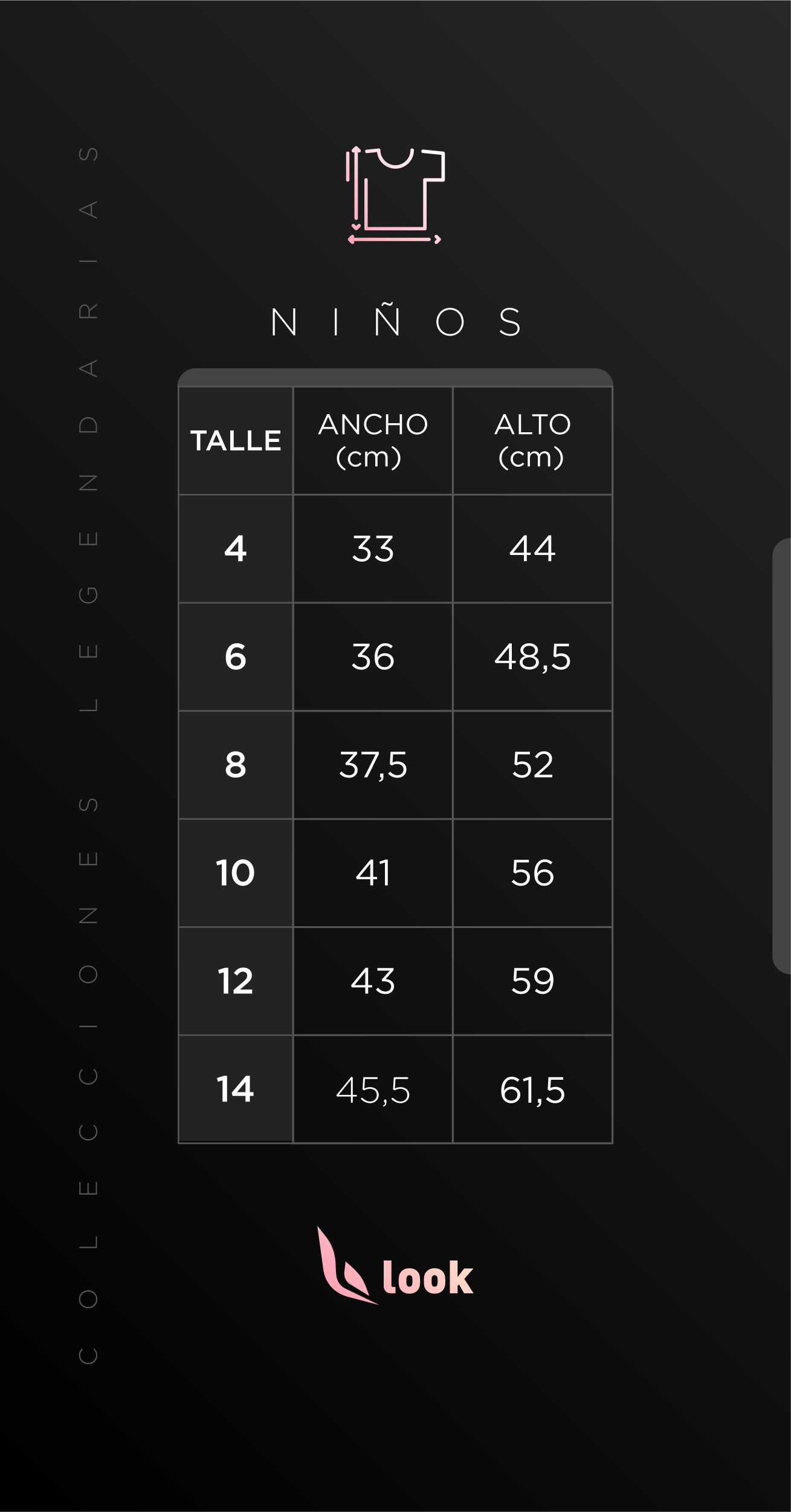Select size 4 row label

point(236,549)
